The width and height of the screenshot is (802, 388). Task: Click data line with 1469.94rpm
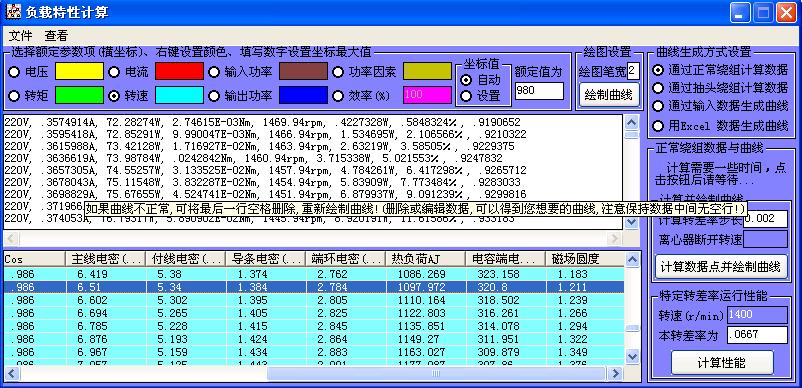point(262,123)
